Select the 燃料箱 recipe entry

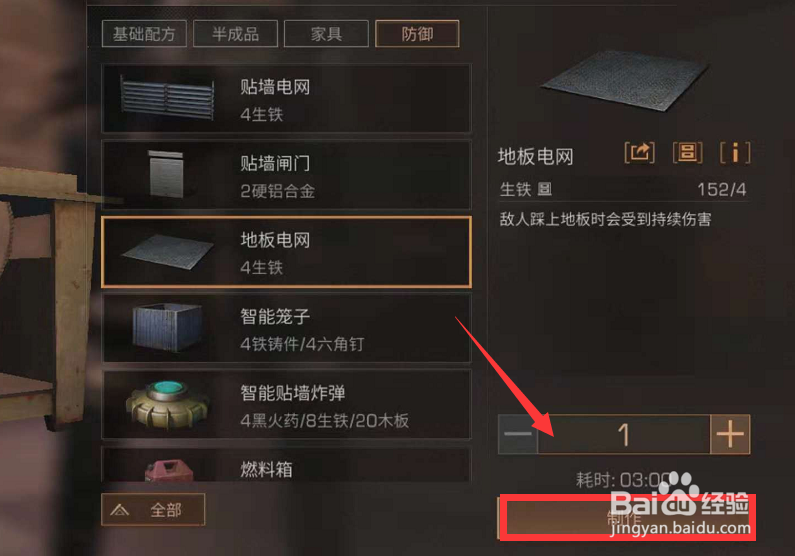[x=286, y=464]
